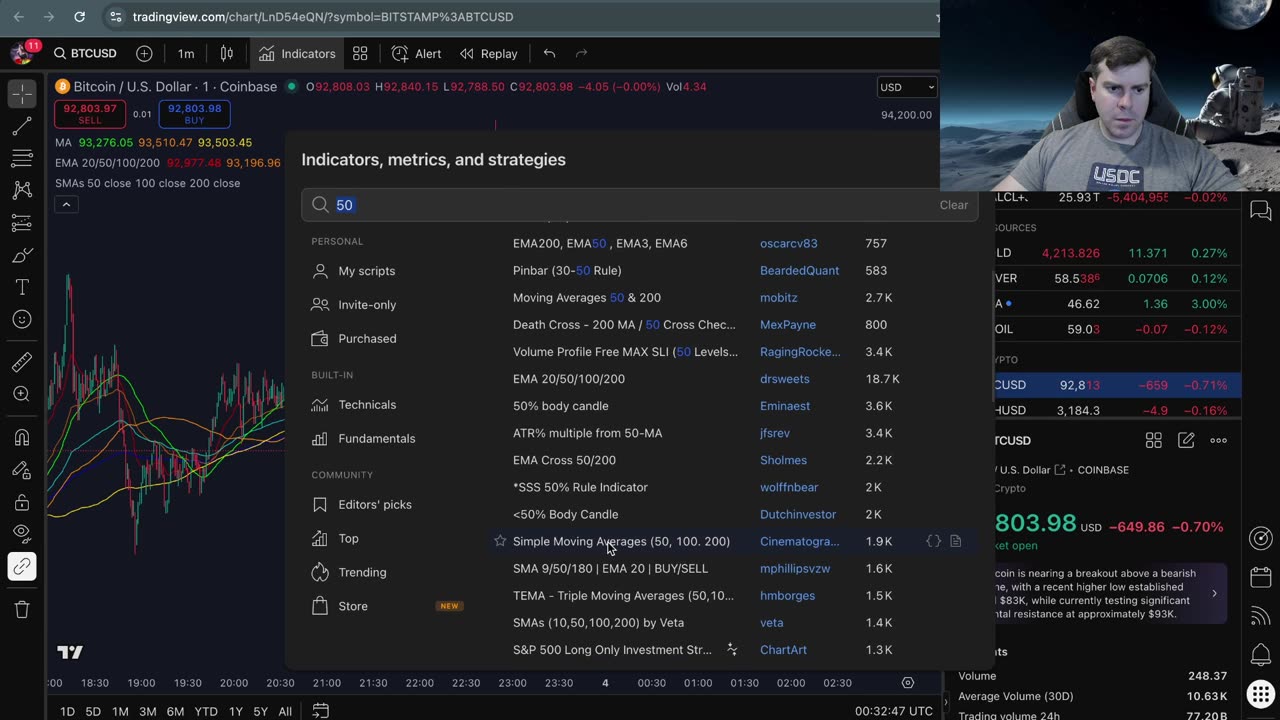
Task: Add the EMA Cross 50/200 indicator
Action: 564,460
